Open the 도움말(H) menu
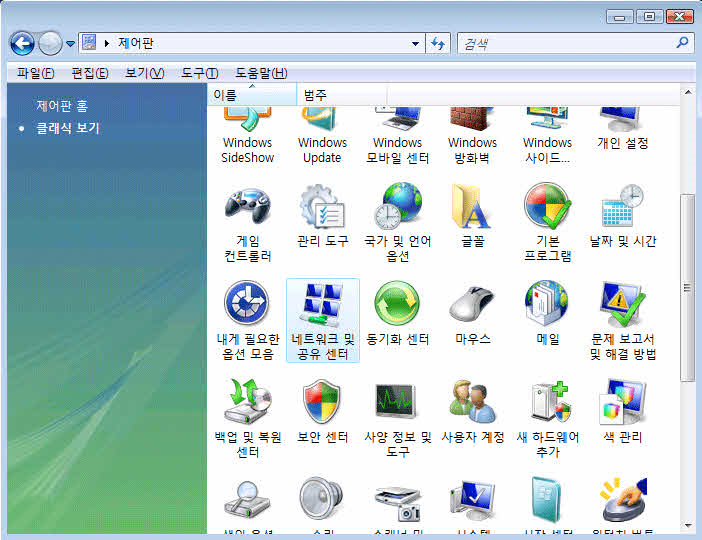 coord(261,73)
